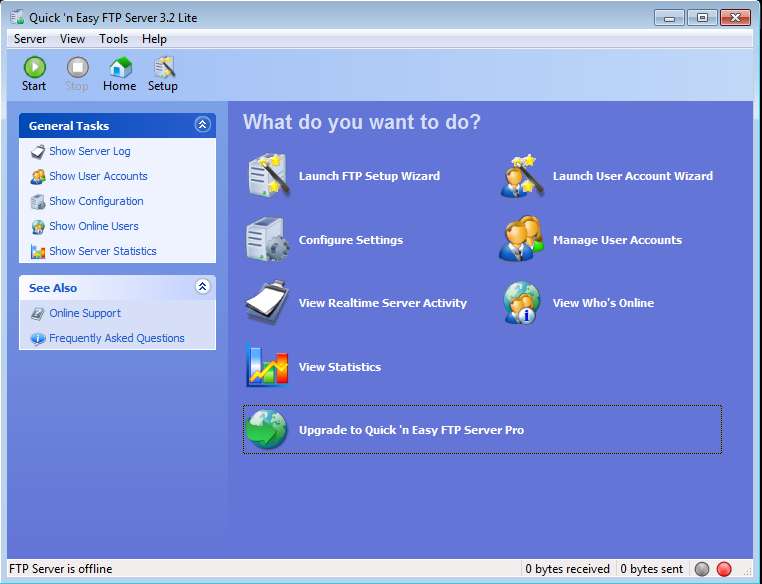Choose the View Statistics label
The height and width of the screenshot is (584, 762).
click(340, 367)
